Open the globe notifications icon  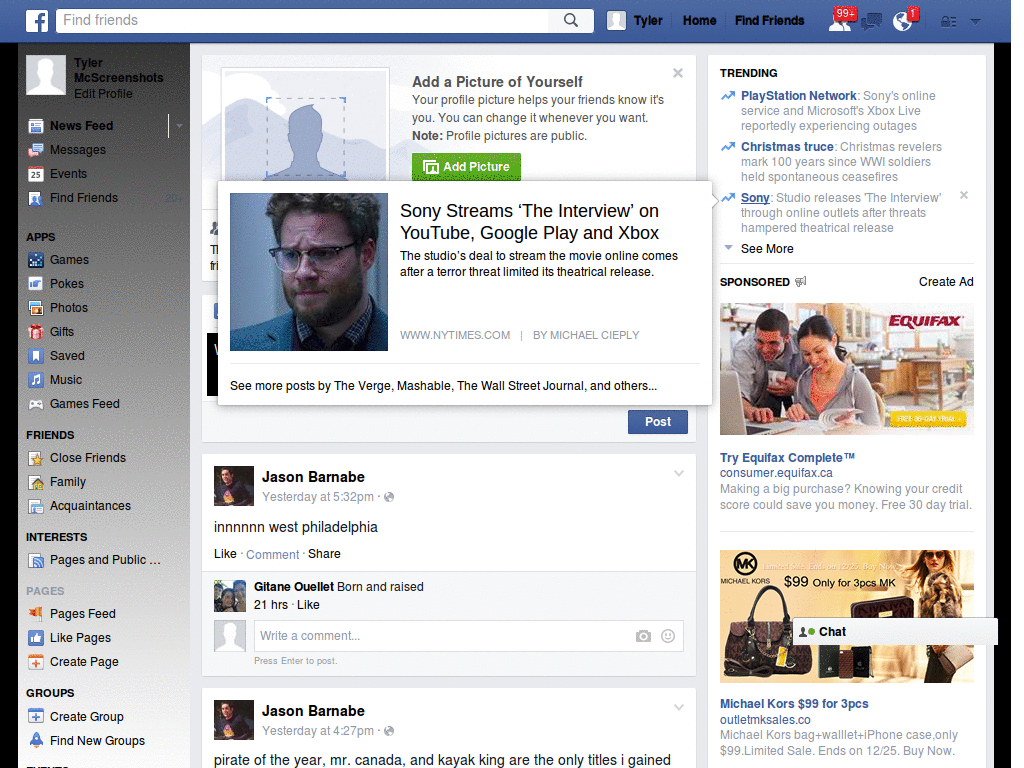903,22
